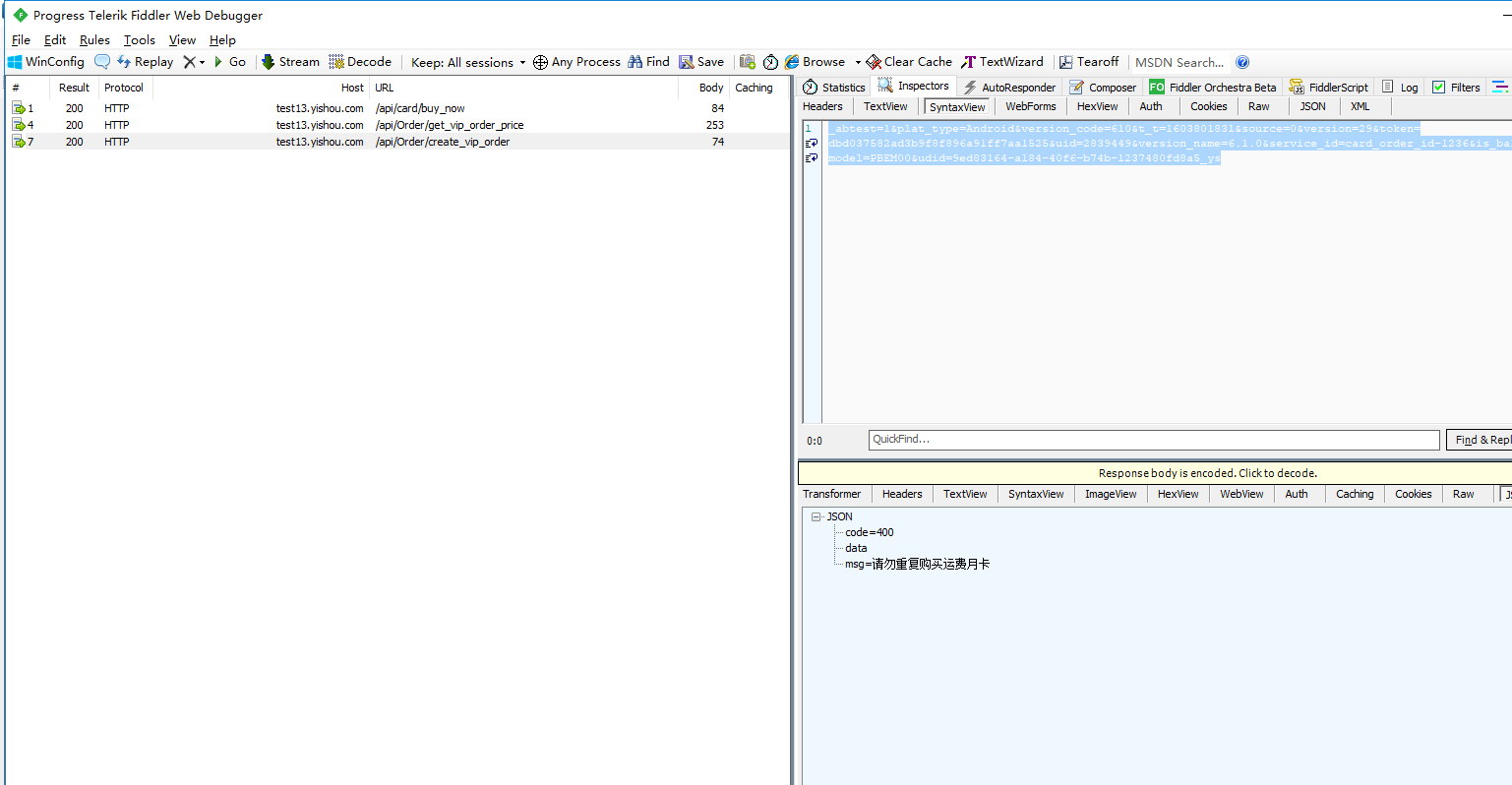Switch request inspector to TextView
Screen dimensions: 1512x785
tap(885, 106)
